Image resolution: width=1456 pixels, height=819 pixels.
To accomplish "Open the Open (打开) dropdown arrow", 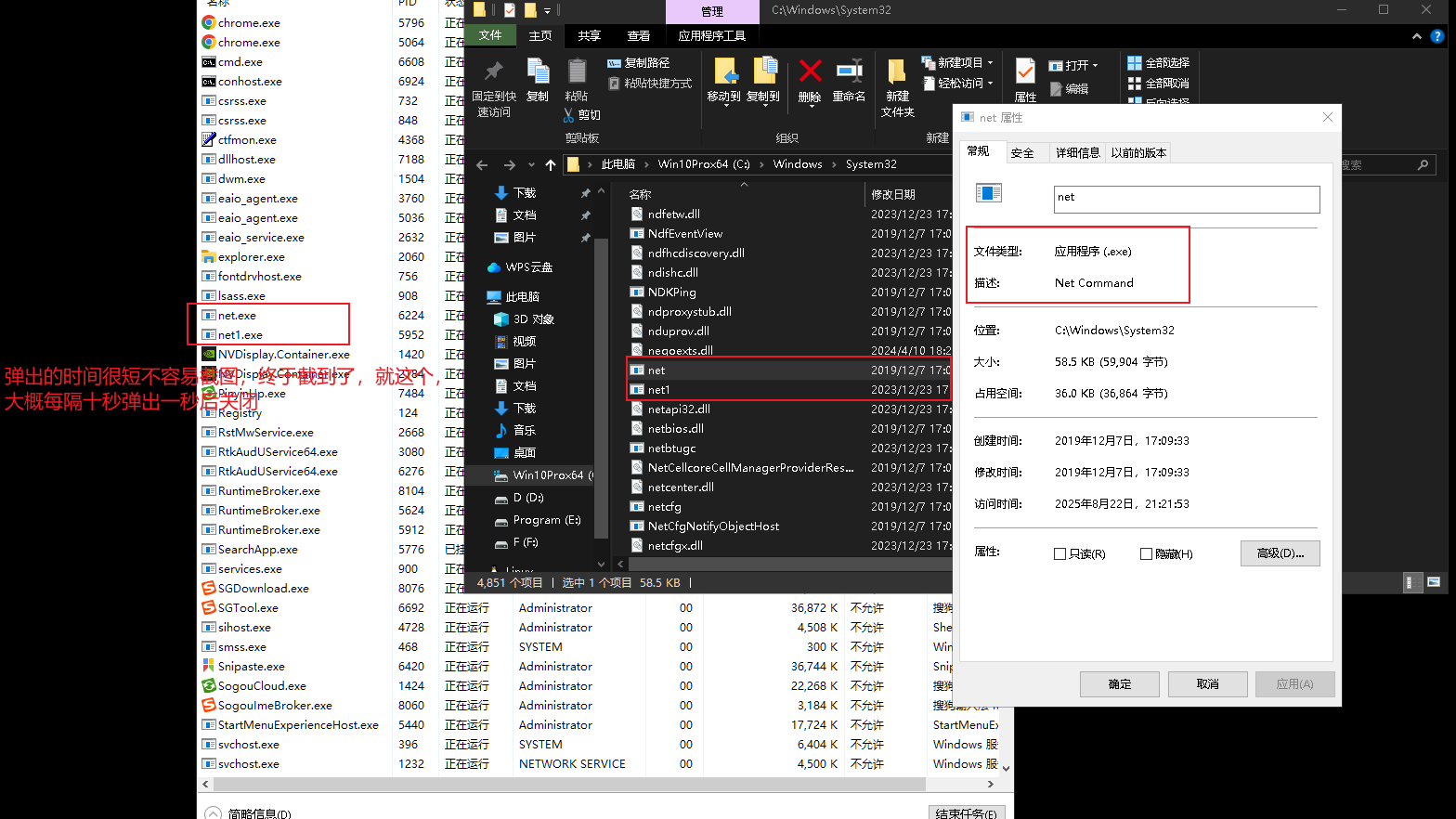I will tap(1096, 66).
